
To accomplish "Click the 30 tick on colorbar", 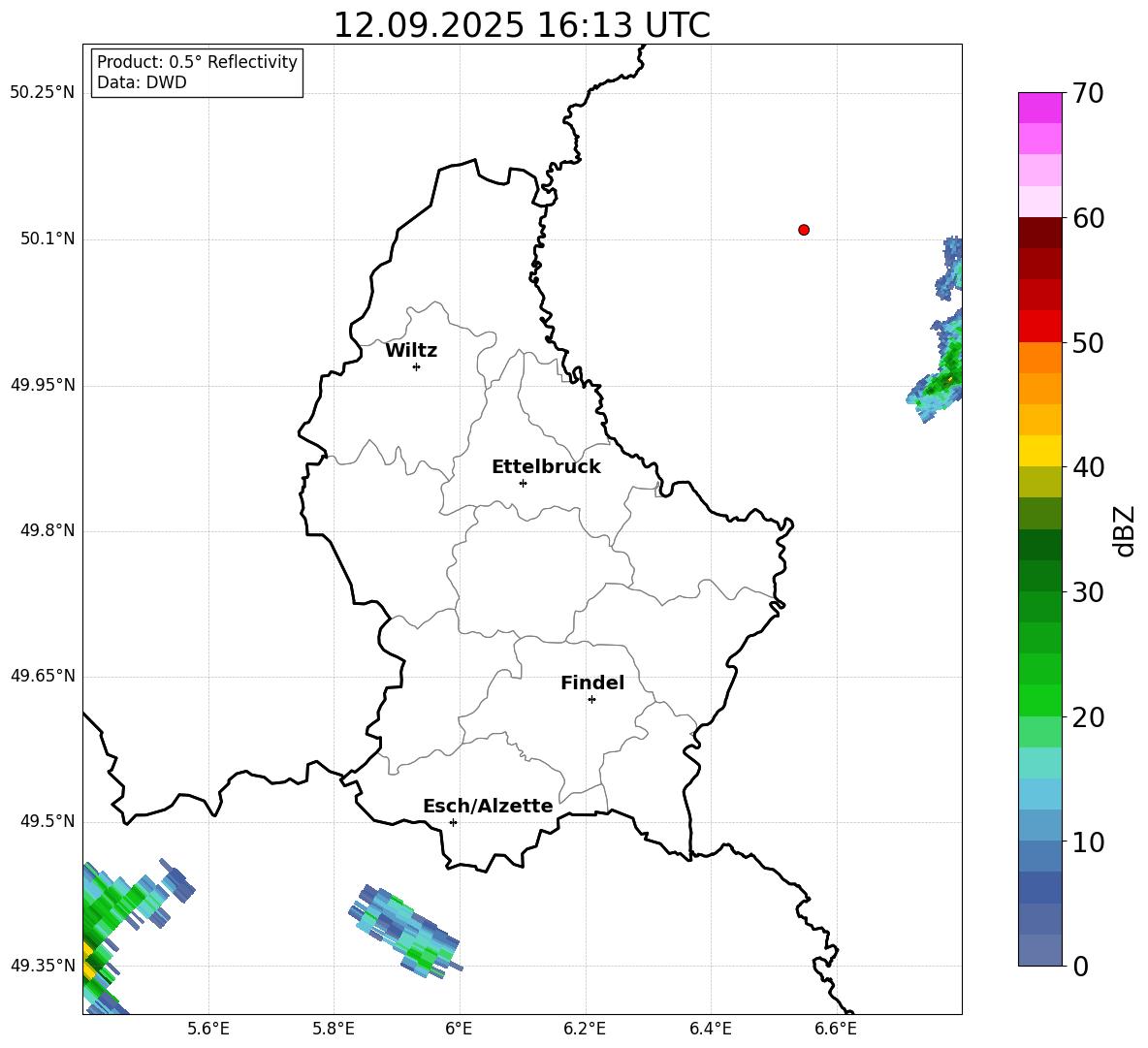I will 1087,591.
